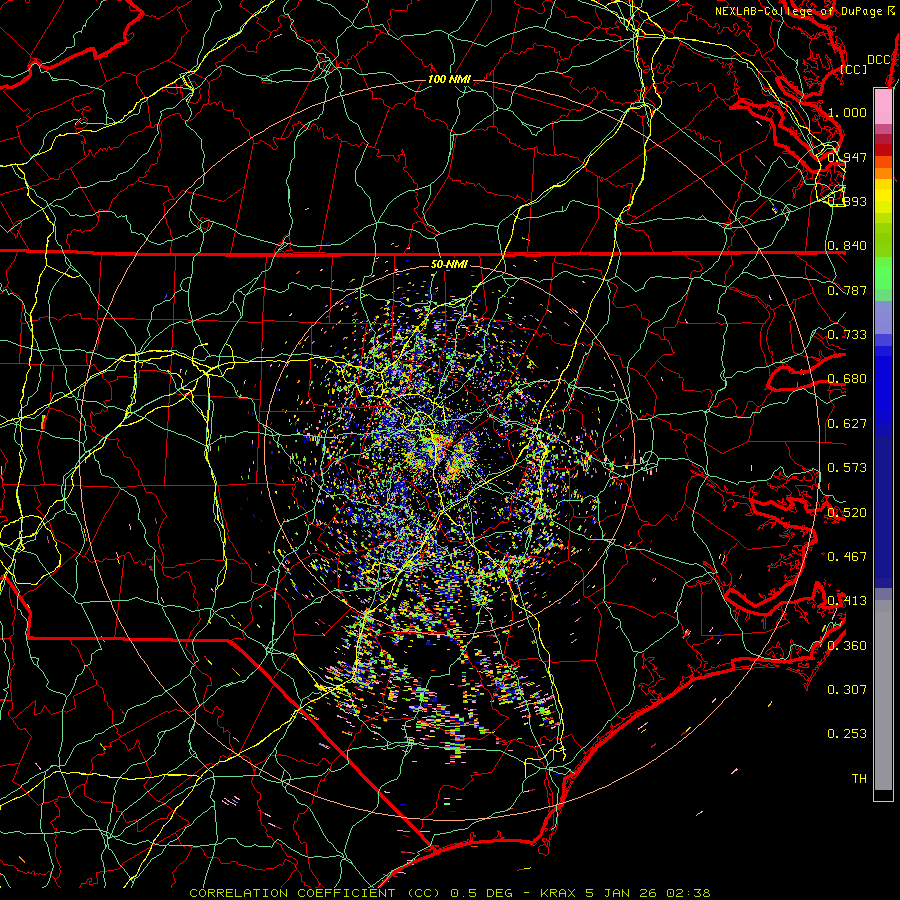Viewport: 900px width, 900px height.
Task: Click the 0.307 scale value
Action: [x=847, y=689]
